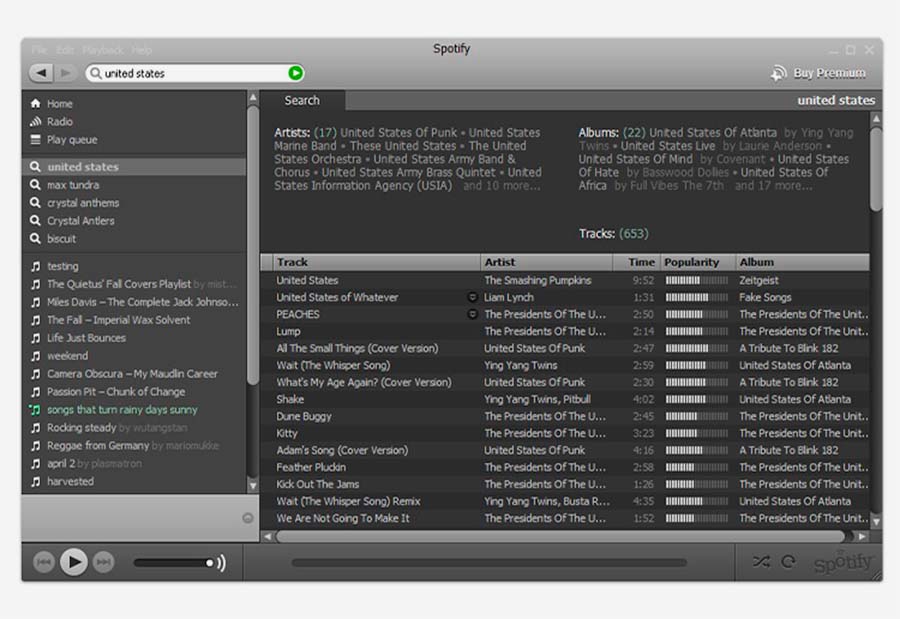Image resolution: width=900 pixels, height=619 pixels.
Task: Sort results by the Popularity column
Action: [x=692, y=262]
